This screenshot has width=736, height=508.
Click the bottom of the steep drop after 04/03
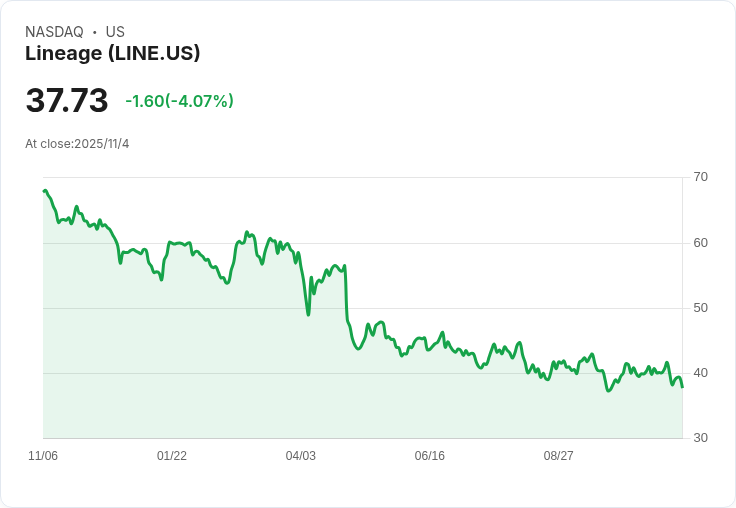(x=308, y=314)
